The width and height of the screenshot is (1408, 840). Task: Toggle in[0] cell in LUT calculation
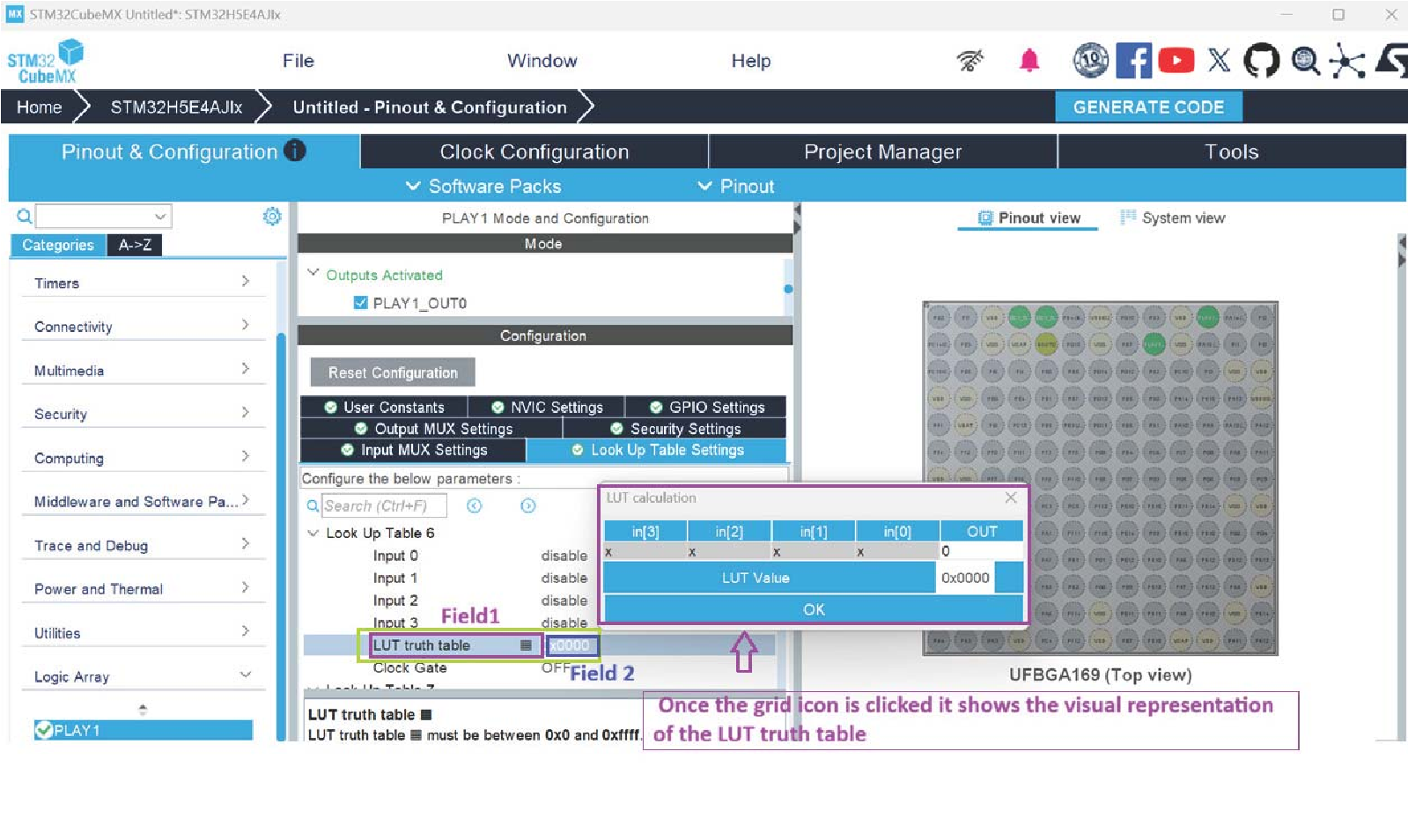897,551
